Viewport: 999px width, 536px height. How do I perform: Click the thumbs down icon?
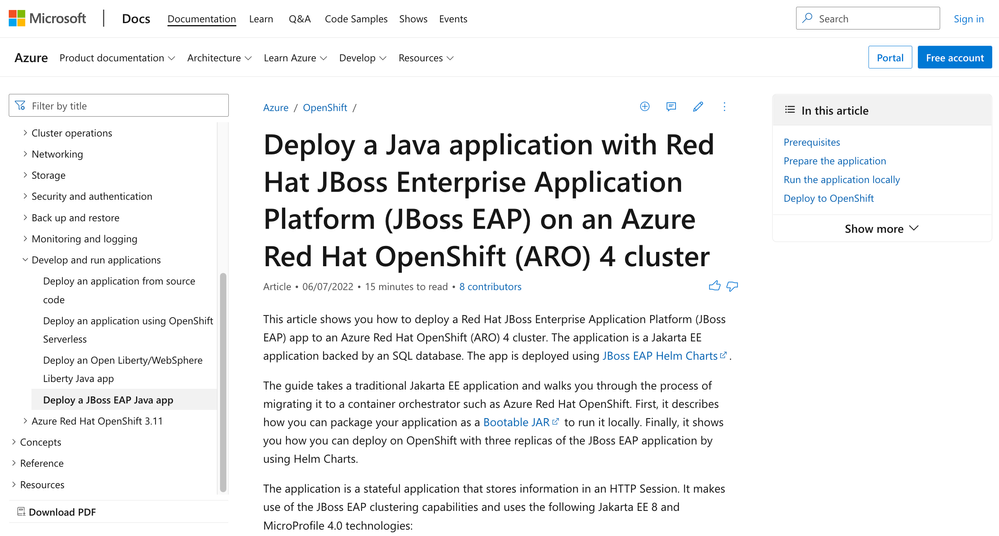tap(732, 286)
